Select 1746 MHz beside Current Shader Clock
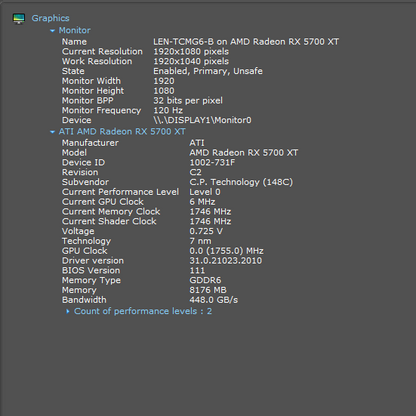Image resolution: width=416 pixels, height=416 pixels. tap(210, 222)
